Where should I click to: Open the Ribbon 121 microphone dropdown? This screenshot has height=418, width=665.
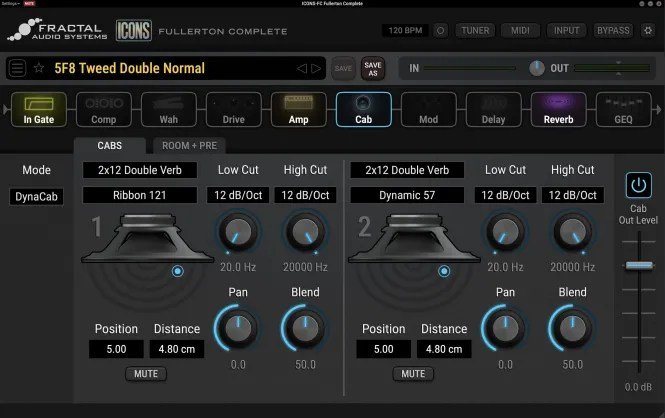pyautogui.click(x=140, y=195)
